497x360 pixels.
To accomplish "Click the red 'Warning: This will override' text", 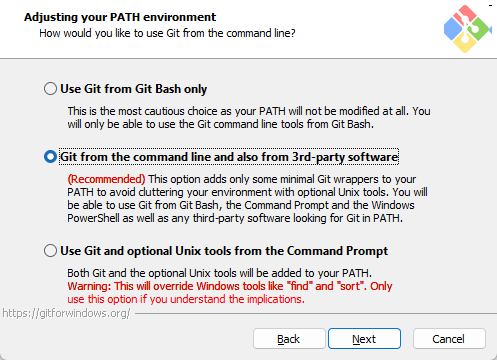I will coord(230,286).
